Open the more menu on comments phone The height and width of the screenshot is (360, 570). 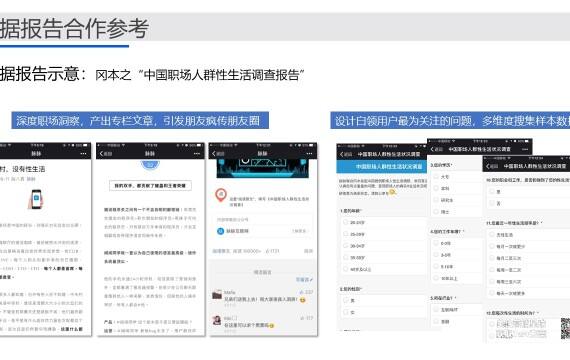(309, 153)
